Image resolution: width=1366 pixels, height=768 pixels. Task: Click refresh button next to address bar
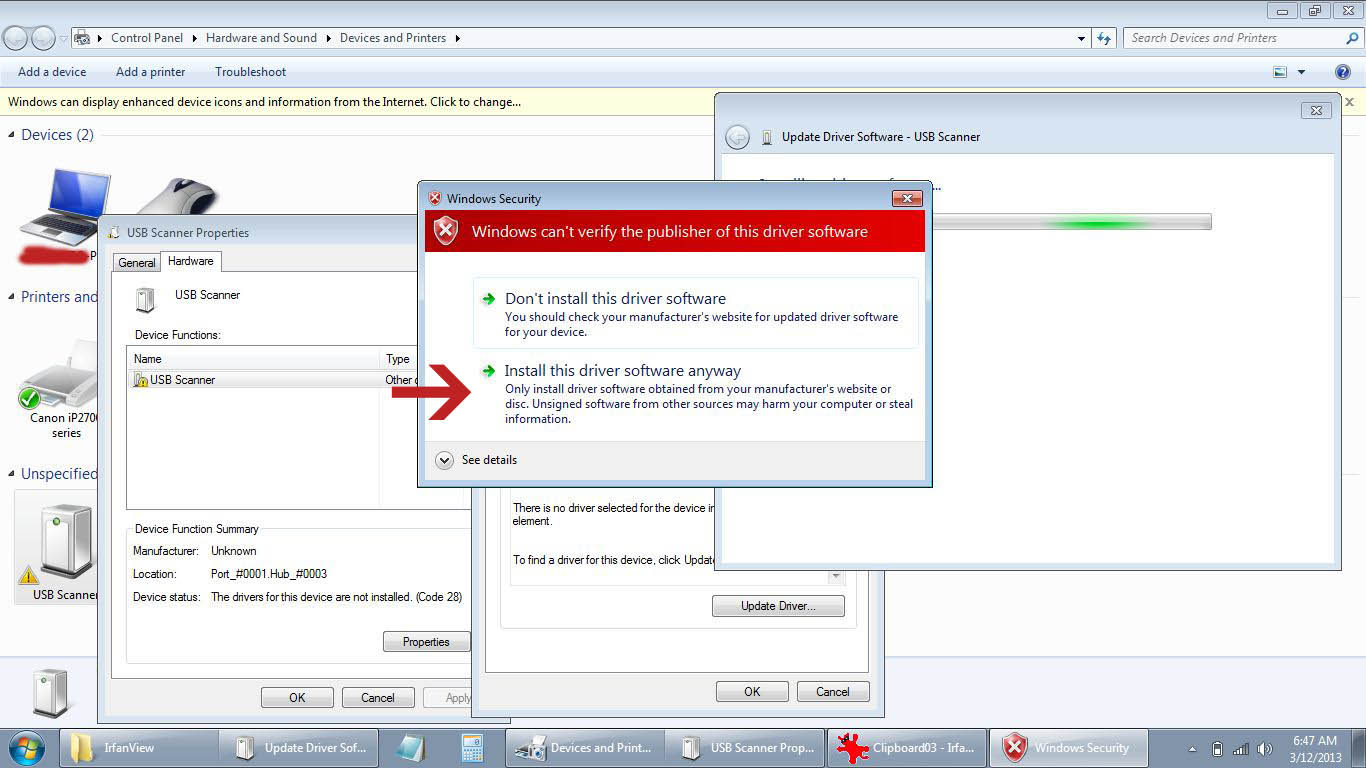click(x=1104, y=38)
